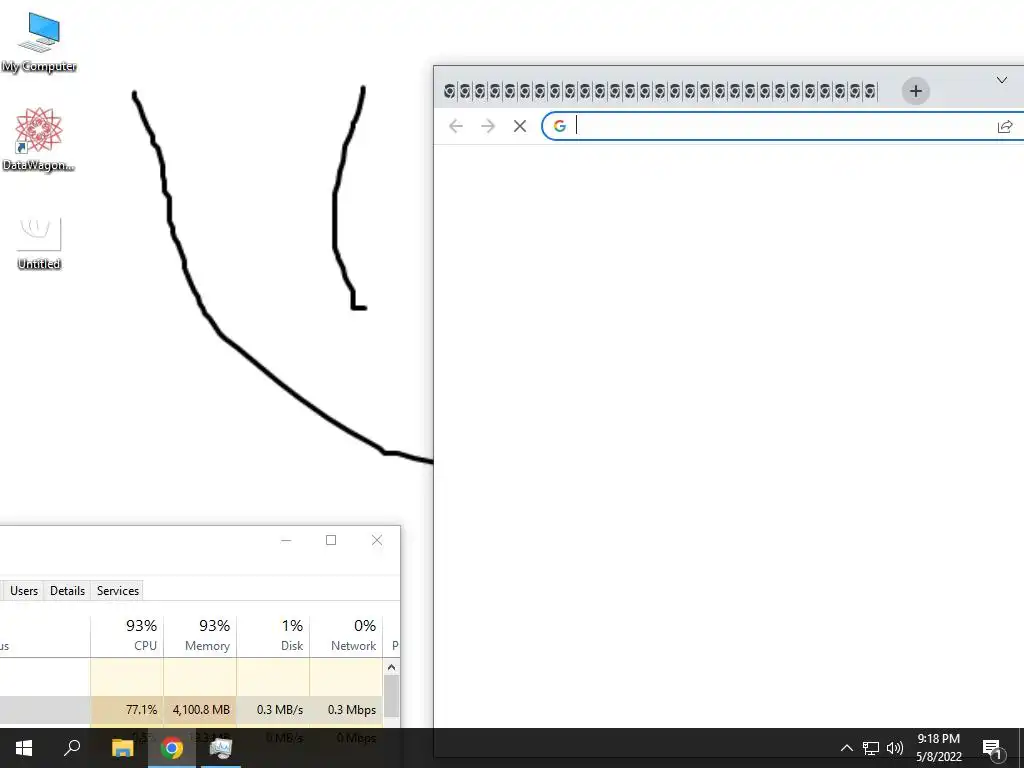Open the notification center icon
Image resolution: width=1024 pixels, height=768 pixels.
992,748
